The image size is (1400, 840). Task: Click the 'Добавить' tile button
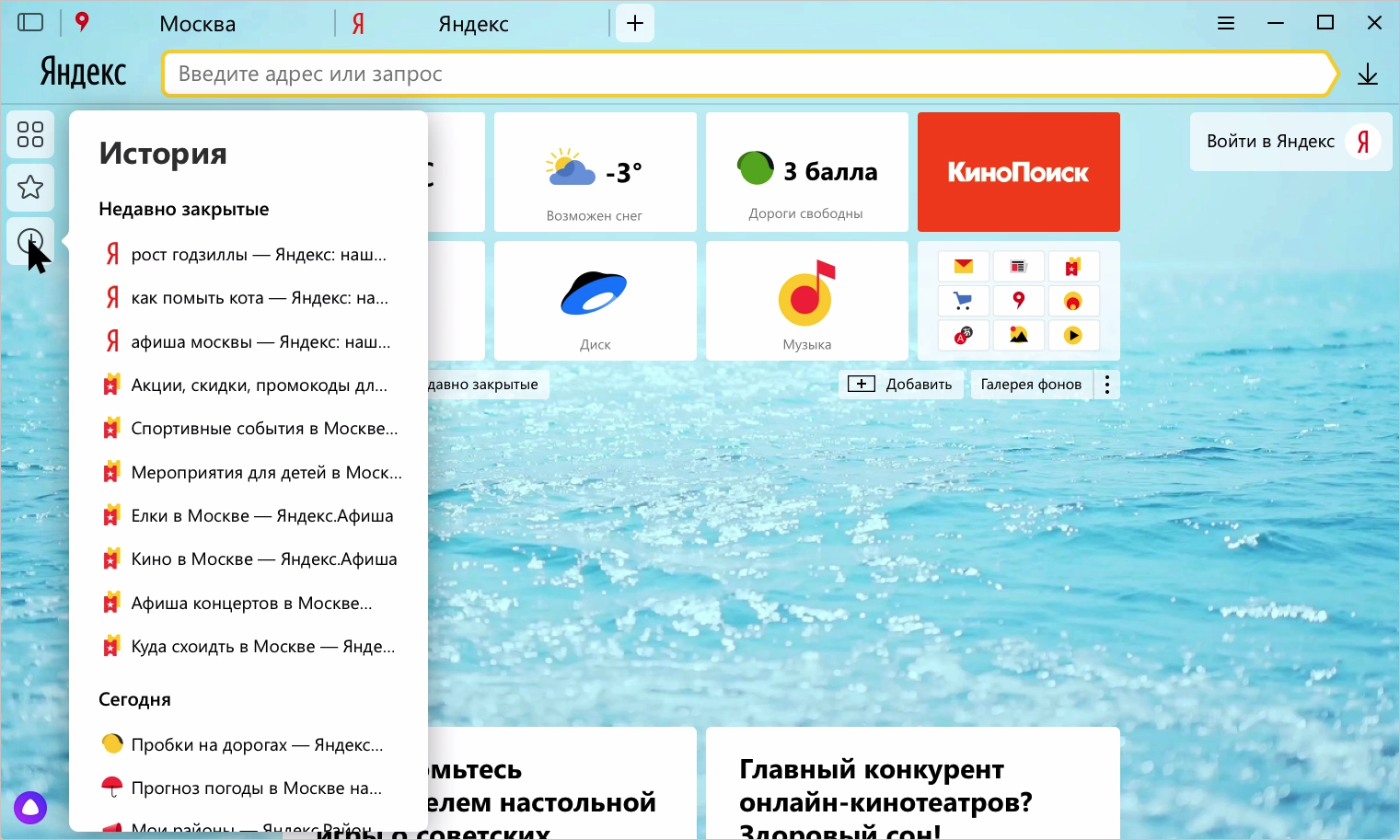click(901, 385)
